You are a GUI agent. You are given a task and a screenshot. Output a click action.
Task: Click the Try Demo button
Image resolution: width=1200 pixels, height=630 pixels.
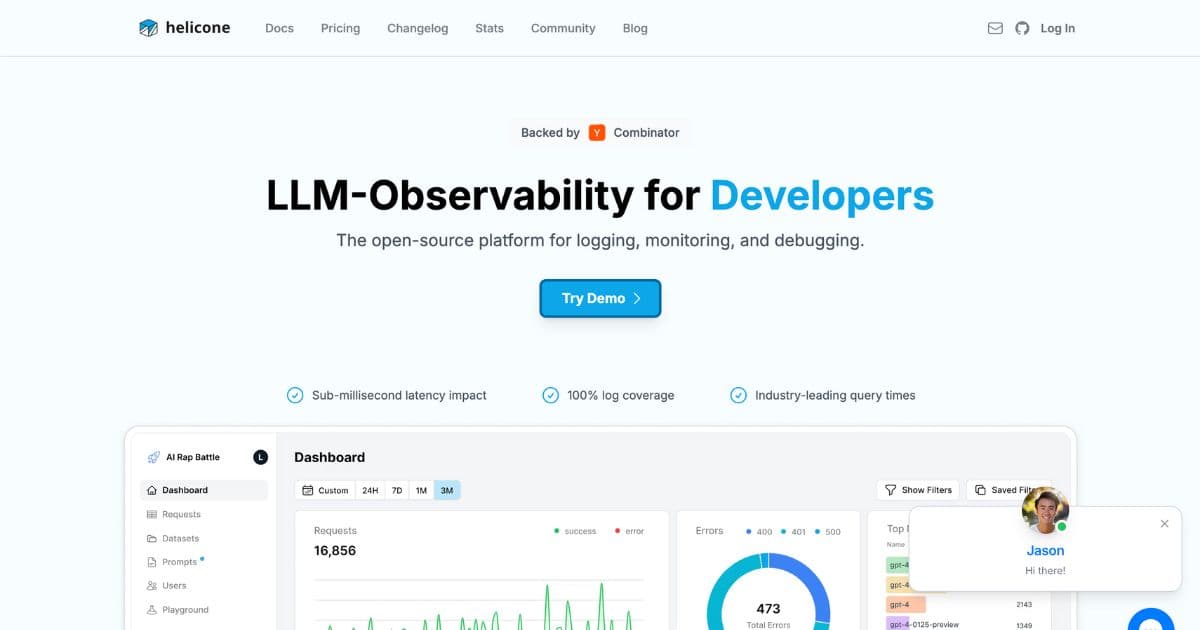point(600,298)
